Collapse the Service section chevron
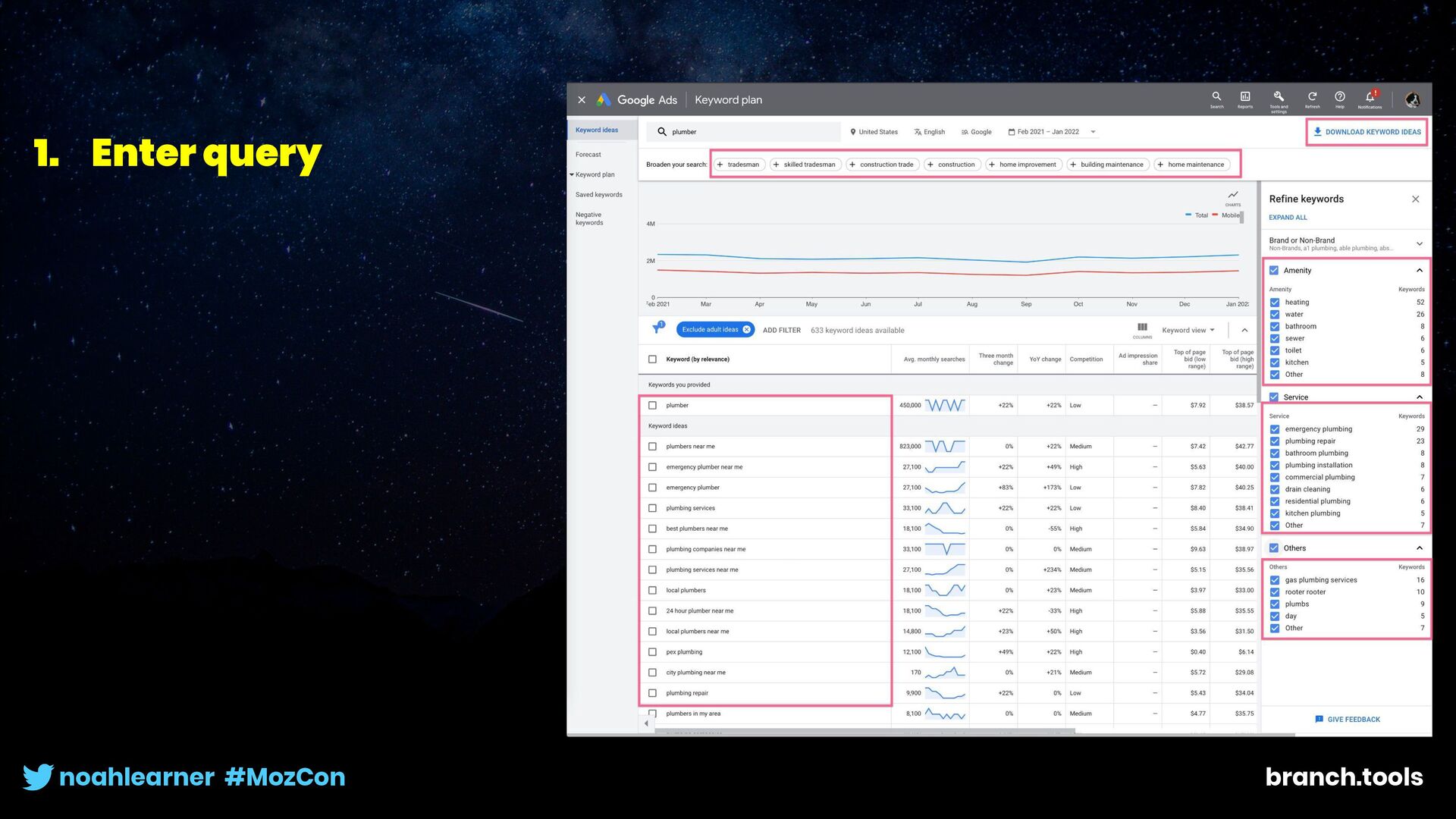The width and height of the screenshot is (1456, 819). click(1419, 397)
